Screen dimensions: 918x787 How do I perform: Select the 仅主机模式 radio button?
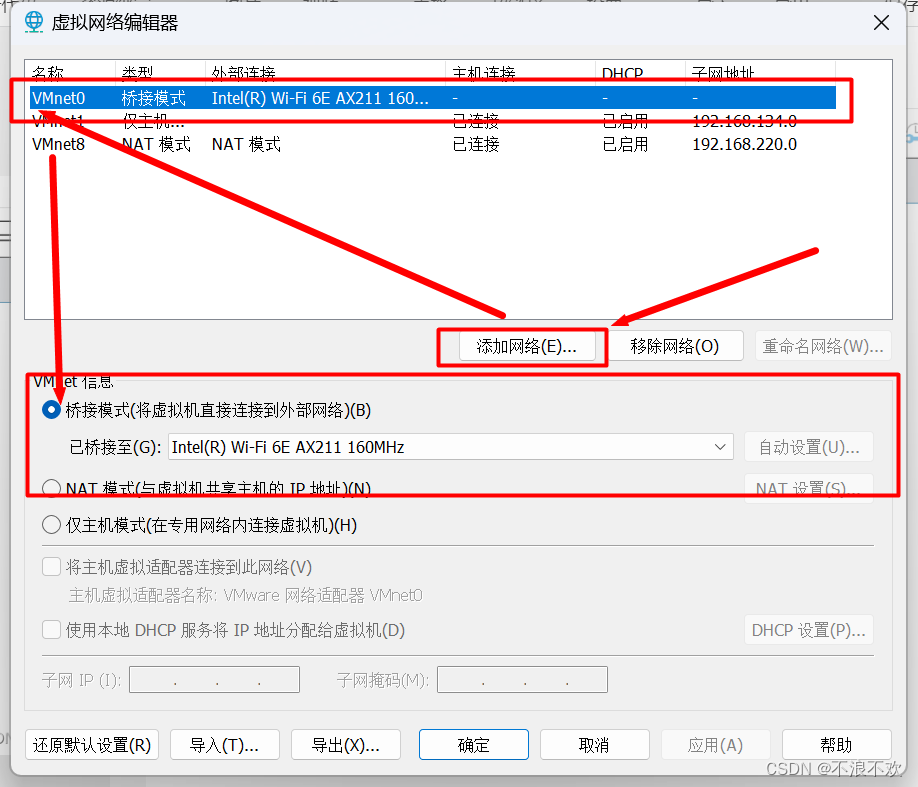(52, 525)
